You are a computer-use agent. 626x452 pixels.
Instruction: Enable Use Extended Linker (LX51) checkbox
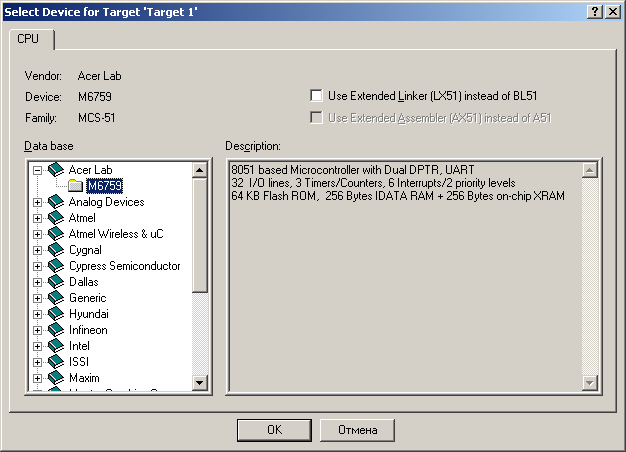point(316,96)
